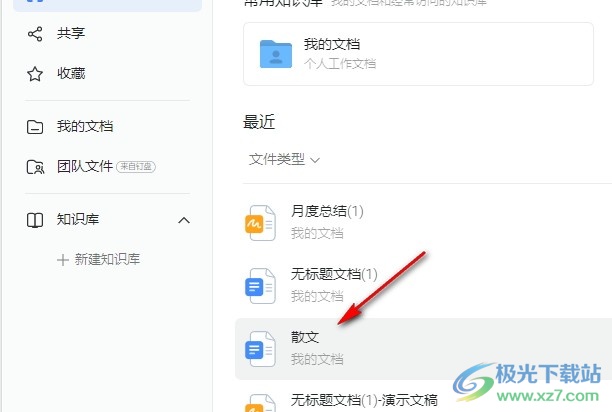Click the blue folder icon on 我的文档 card

[x=276, y=54]
